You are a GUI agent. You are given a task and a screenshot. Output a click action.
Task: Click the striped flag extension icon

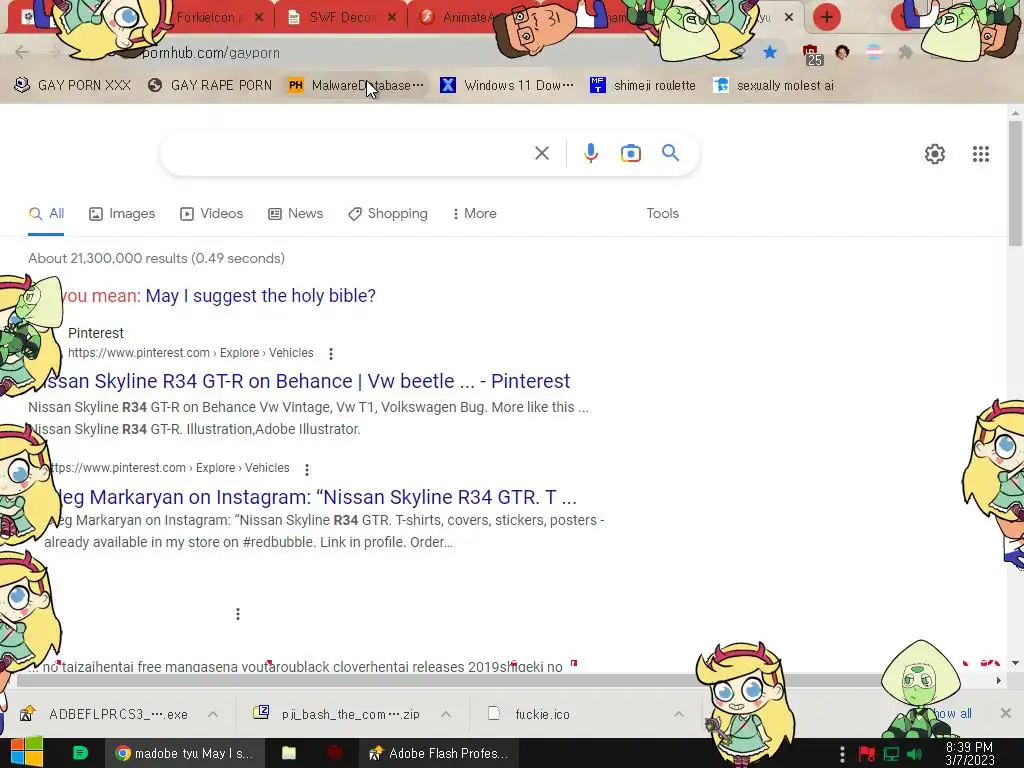(874, 52)
